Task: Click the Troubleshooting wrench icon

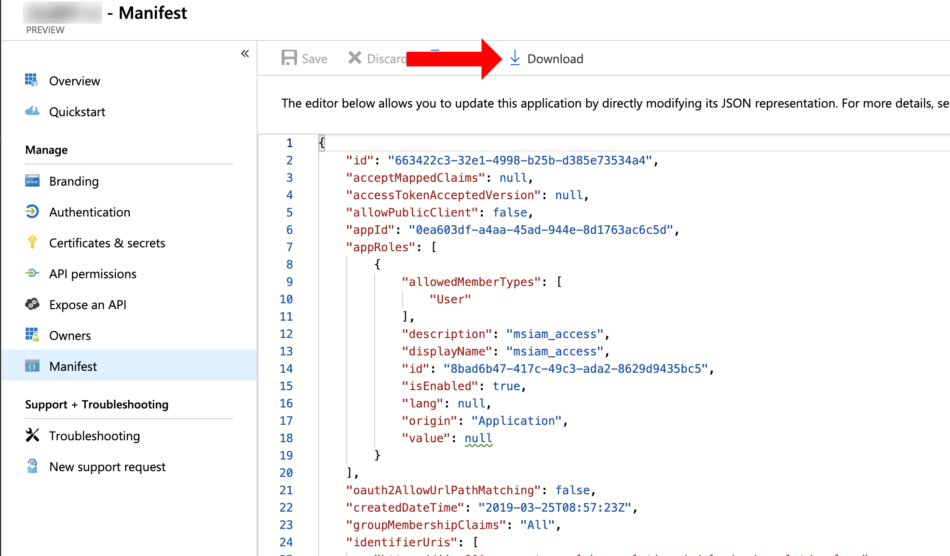Action: 32,435
